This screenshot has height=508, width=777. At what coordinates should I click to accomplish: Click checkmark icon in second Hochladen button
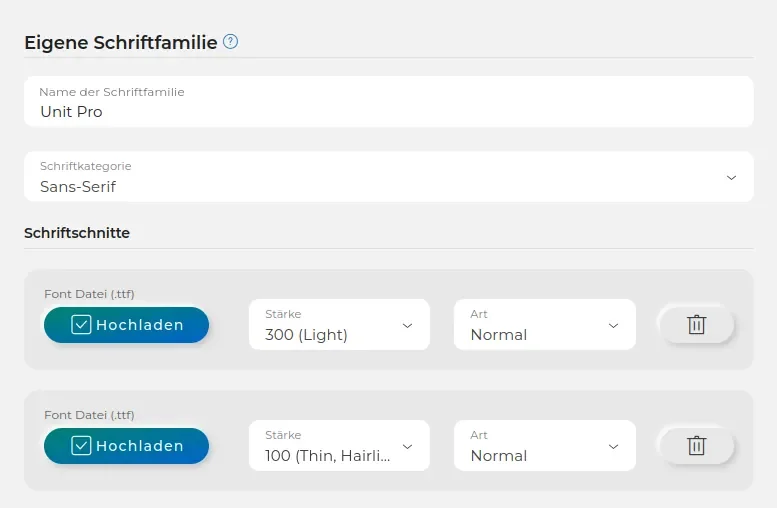point(81,446)
